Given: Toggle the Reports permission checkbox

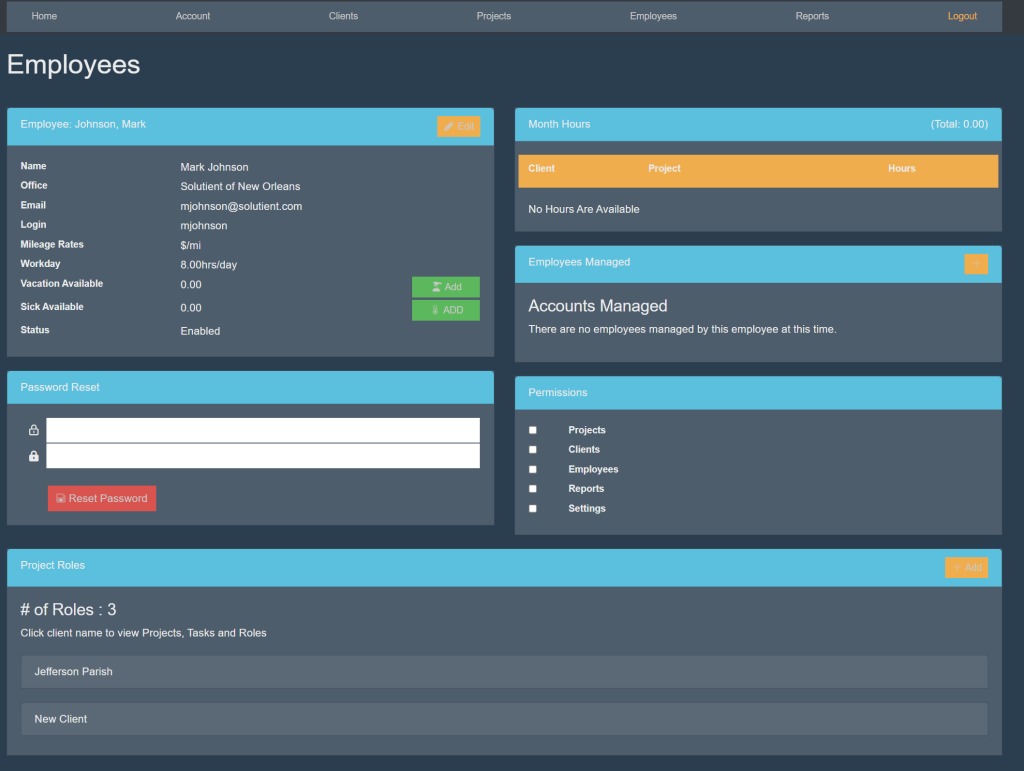Looking at the screenshot, I should (533, 489).
